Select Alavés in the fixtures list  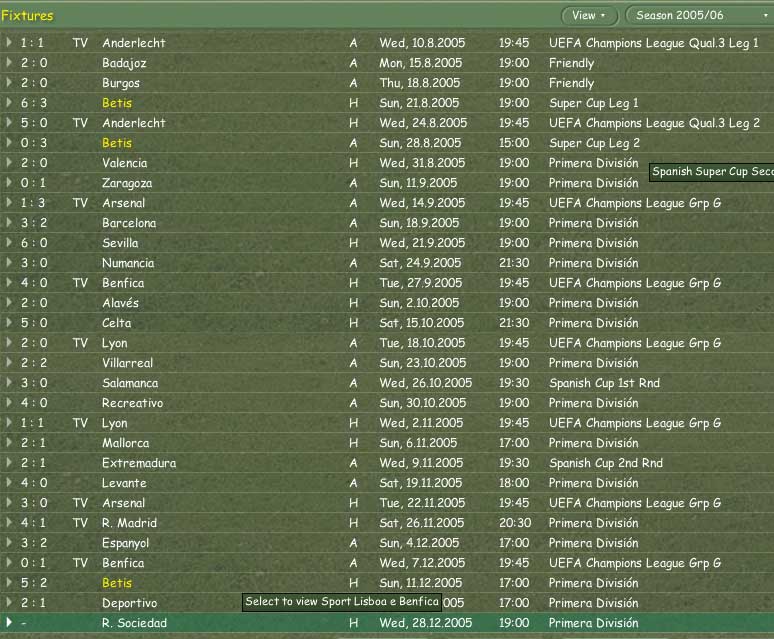pyautogui.click(x=120, y=303)
